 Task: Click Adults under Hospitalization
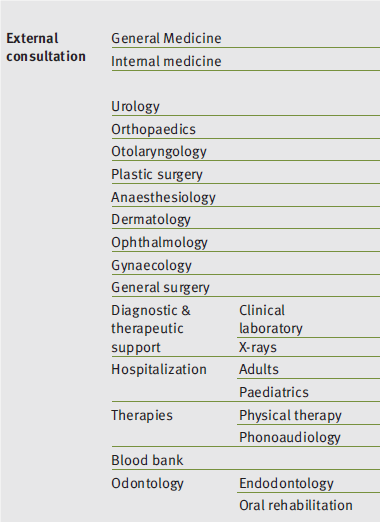point(259,369)
